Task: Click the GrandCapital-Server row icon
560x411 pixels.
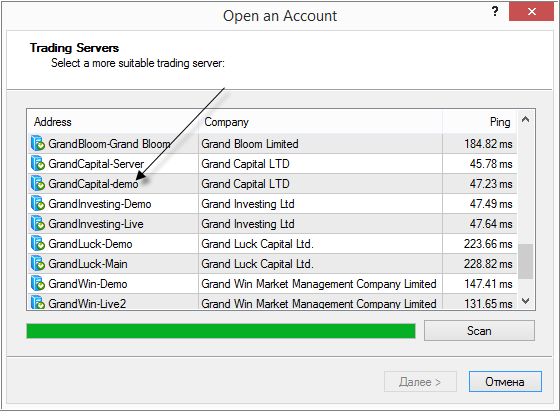Action: pyautogui.click(x=38, y=164)
